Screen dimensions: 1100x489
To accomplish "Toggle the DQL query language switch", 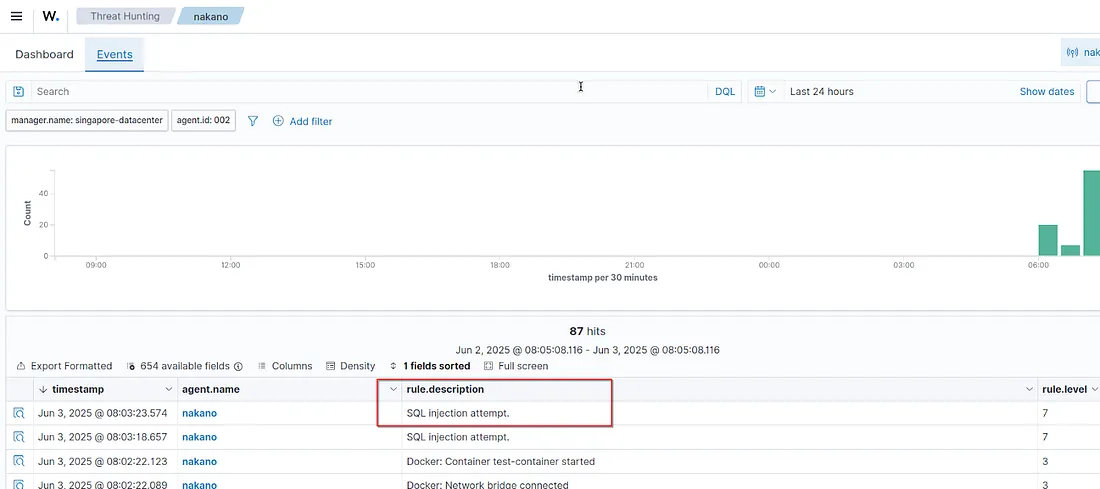I will click(724, 91).
